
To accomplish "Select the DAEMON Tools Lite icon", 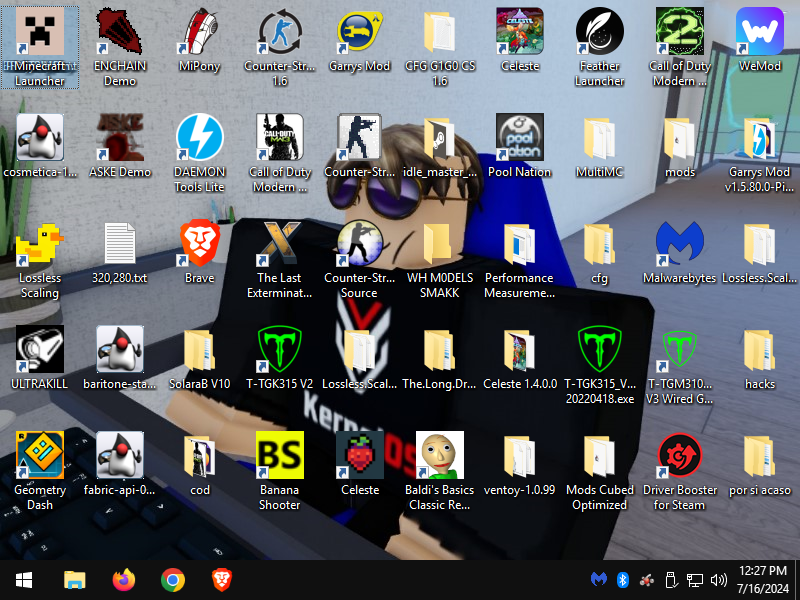I will coord(199,153).
